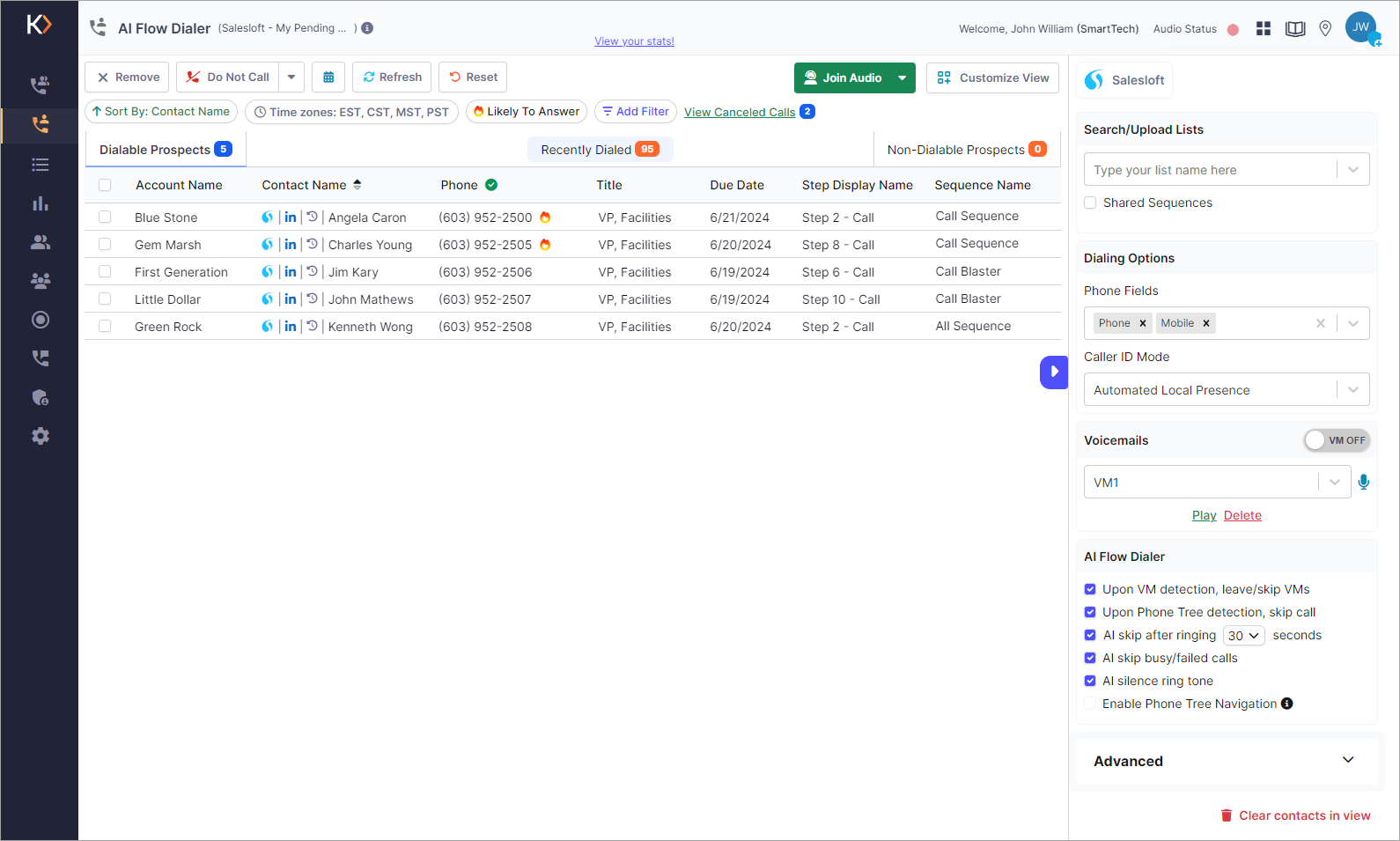Open the Automated Local Presence dropdown
The image size is (1400, 841).
[x=1227, y=389]
